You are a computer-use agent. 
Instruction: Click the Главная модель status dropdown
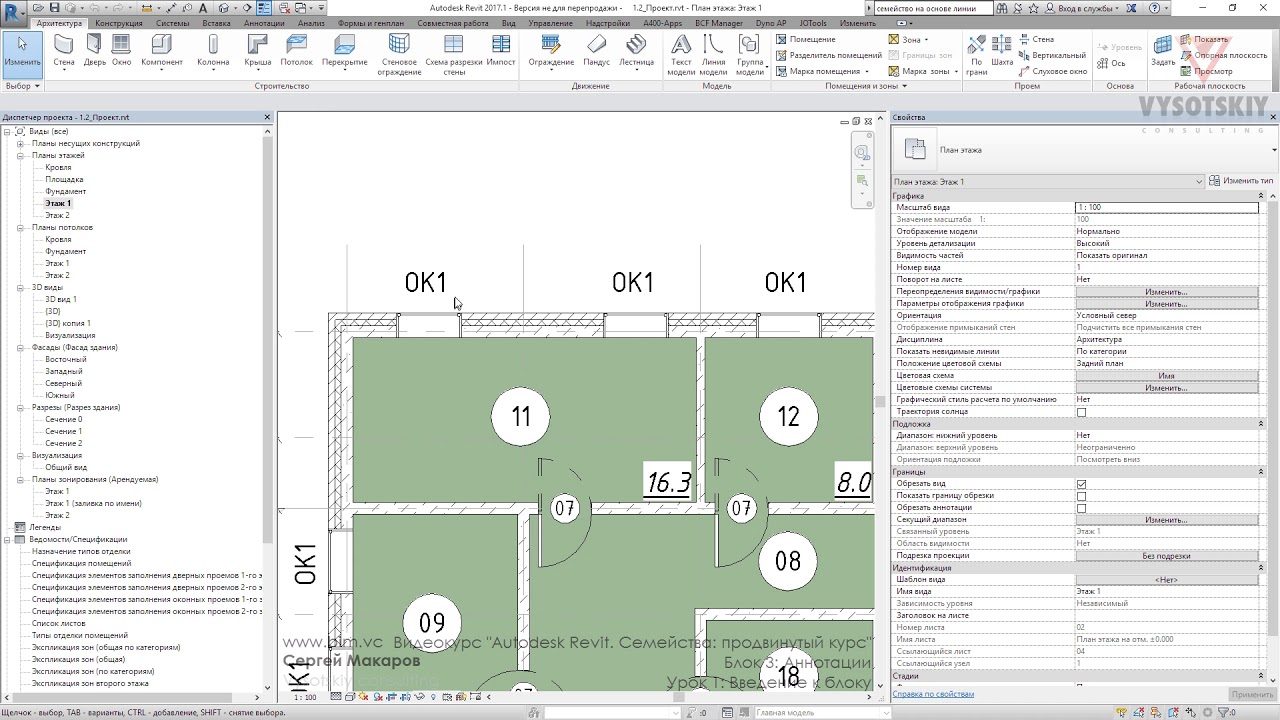[820, 713]
